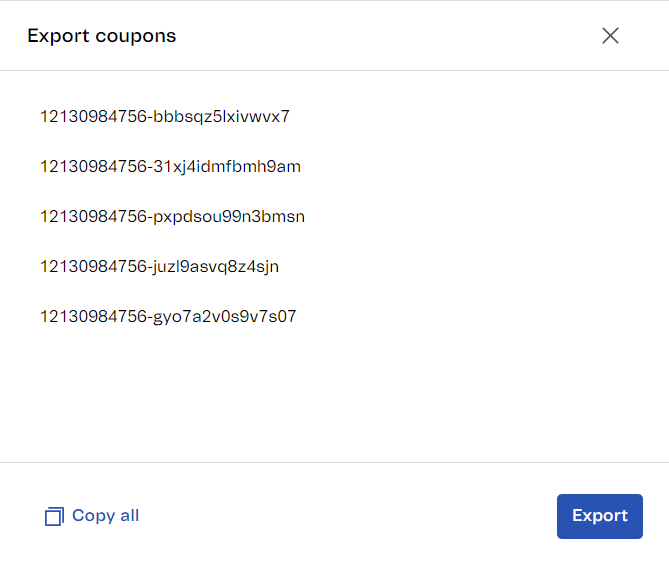Click the copy icon beside Copy all
This screenshot has height=567, width=669.
click(x=54, y=517)
